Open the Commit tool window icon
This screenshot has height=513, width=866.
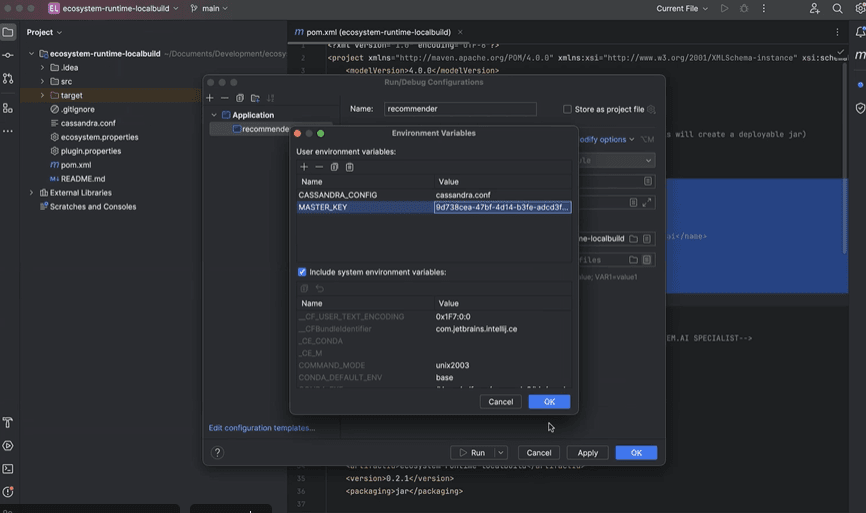pyautogui.click(x=8, y=55)
